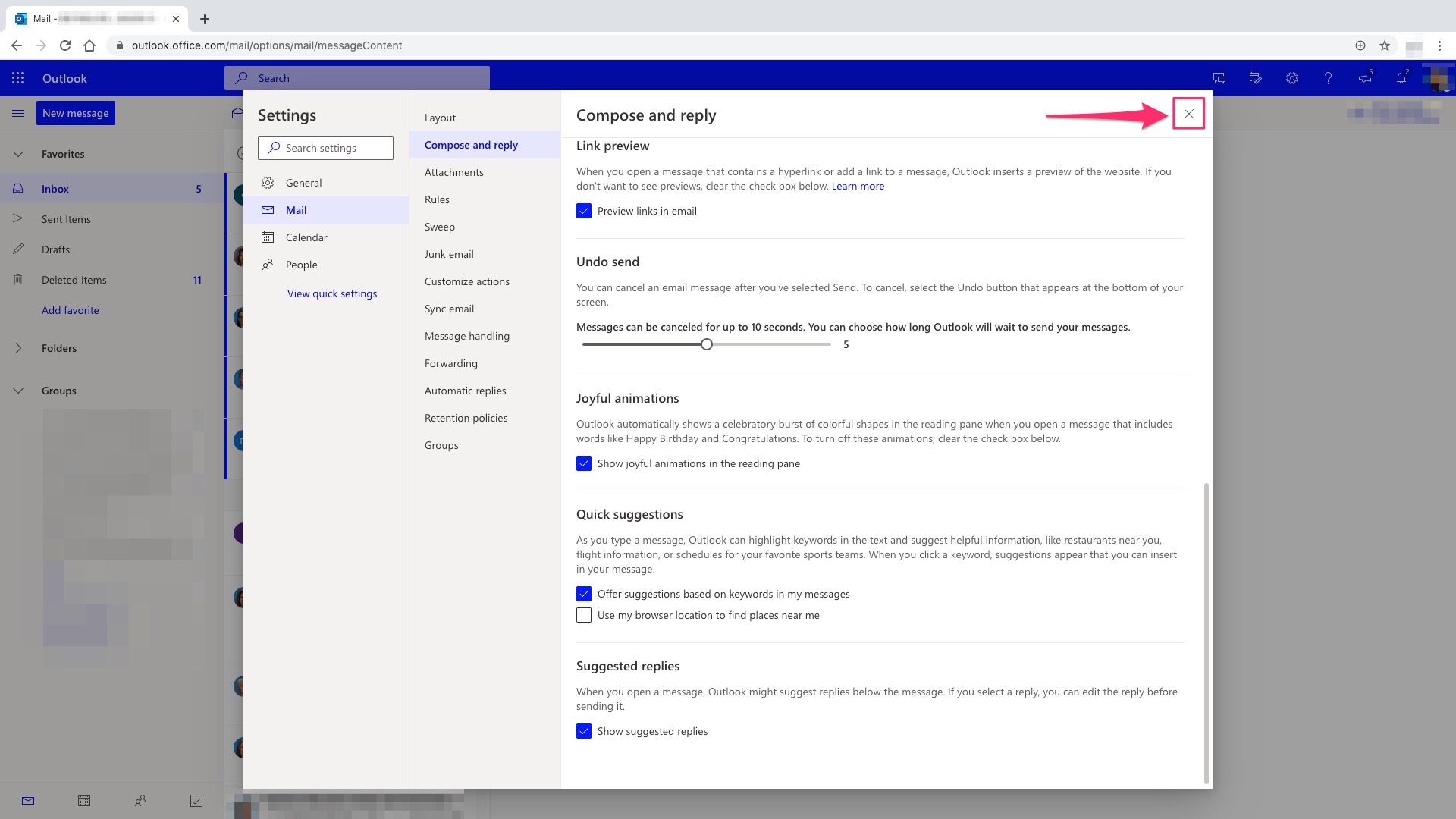
Task: Open the Outlook app launcher grid
Action: [18, 78]
